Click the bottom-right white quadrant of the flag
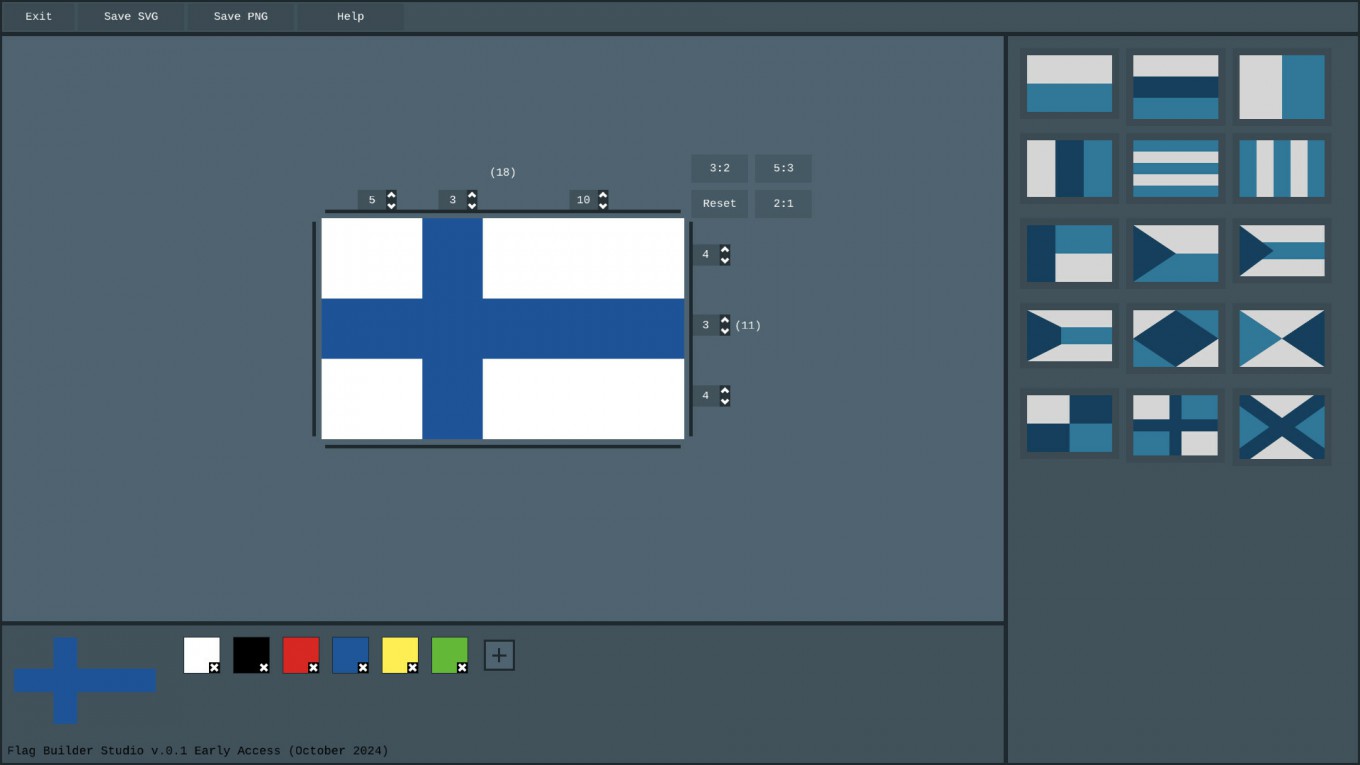The height and width of the screenshot is (765, 1360). (583, 399)
